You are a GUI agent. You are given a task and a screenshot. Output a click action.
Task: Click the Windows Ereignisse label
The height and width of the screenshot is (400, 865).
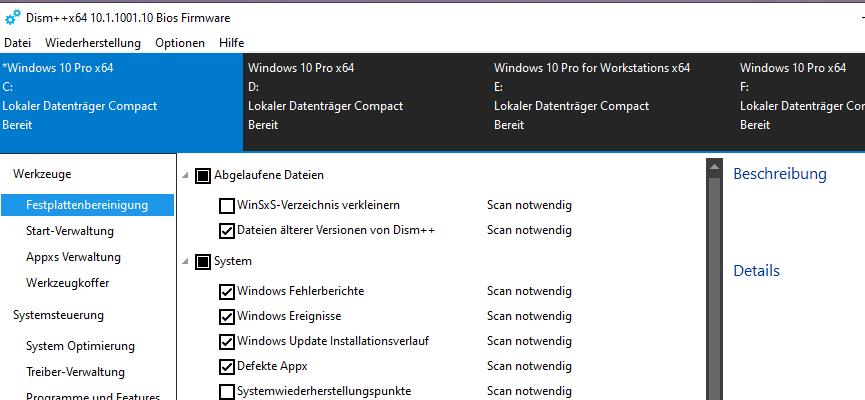(x=289, y=316)
